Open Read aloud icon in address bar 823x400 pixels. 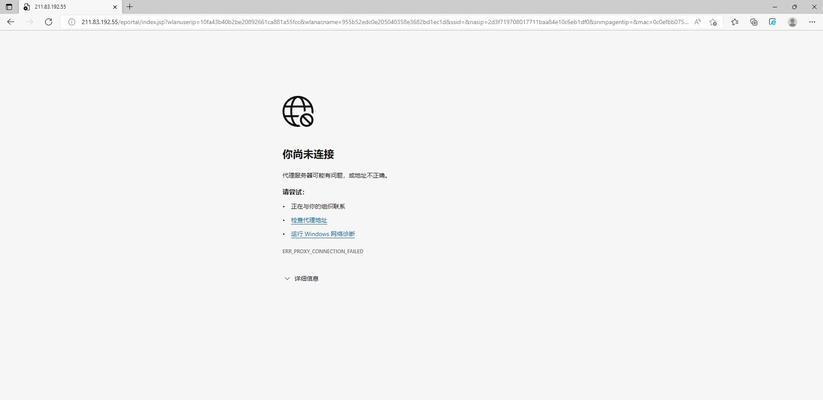(698, 22)
